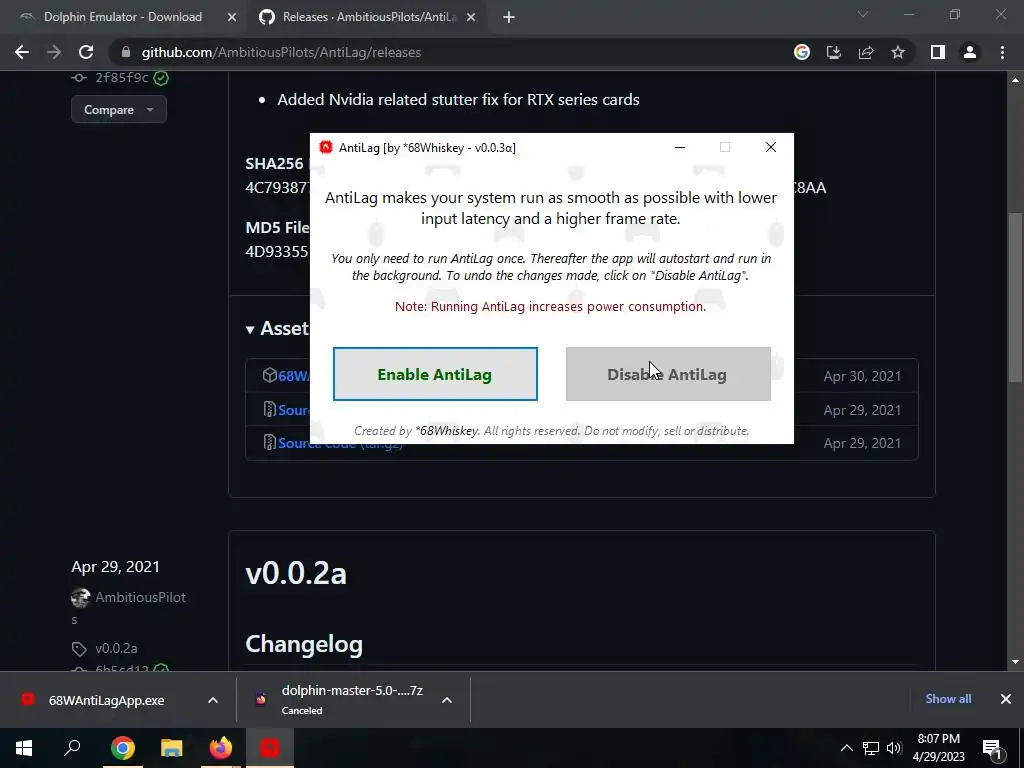Click the Apr 30, 2021 asset date
The image size is (1024, 768).
point(862,376)
